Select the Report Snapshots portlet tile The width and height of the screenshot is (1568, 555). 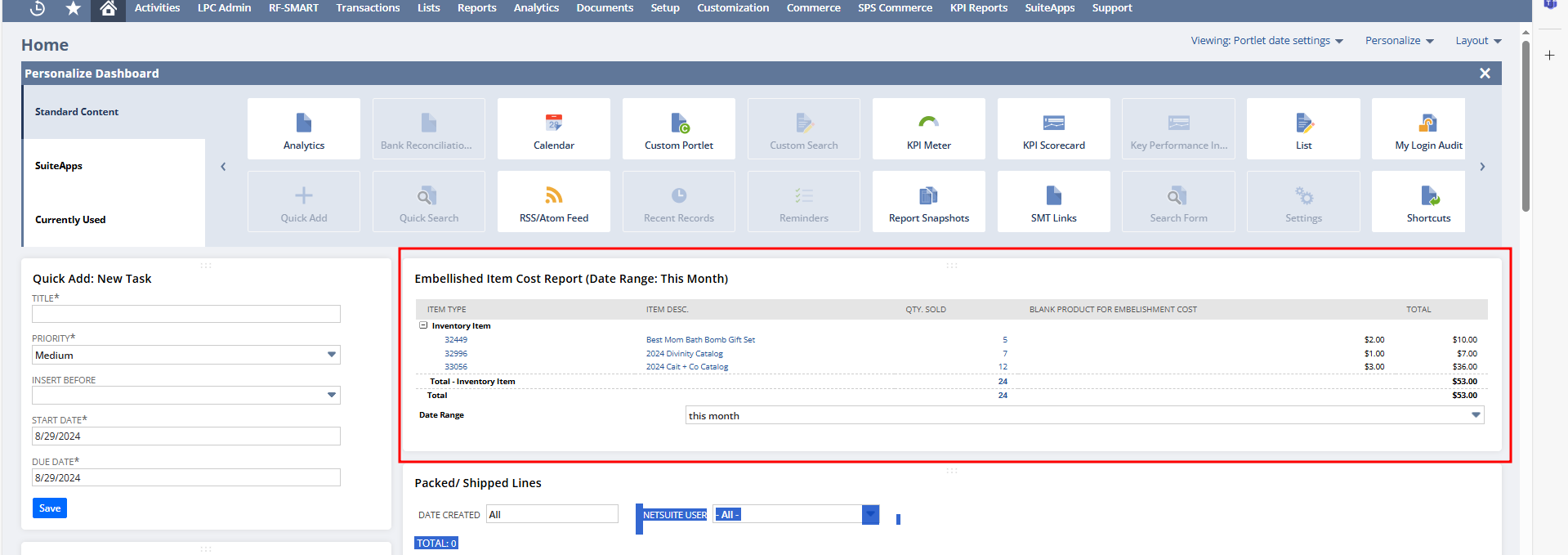coord(928,202)
